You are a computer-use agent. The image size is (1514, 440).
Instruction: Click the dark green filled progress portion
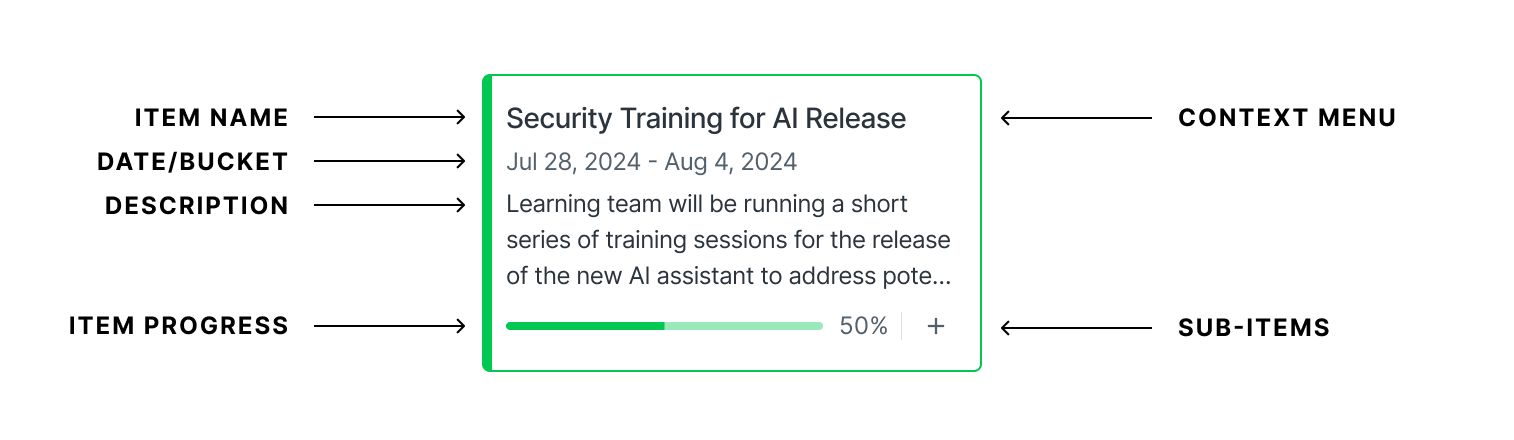click(585, 326)
